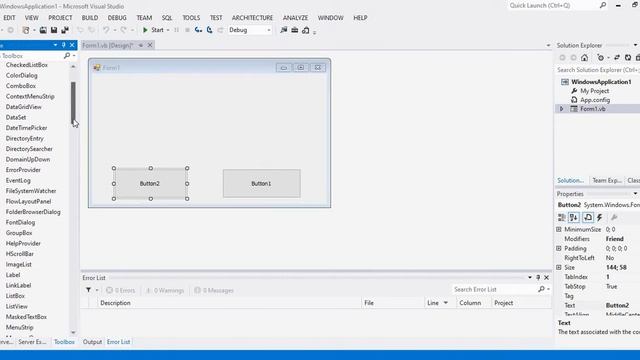Open the Debug configuration dropdown
The height and width of the screenshot is (360, 640).
pos(269,30)
